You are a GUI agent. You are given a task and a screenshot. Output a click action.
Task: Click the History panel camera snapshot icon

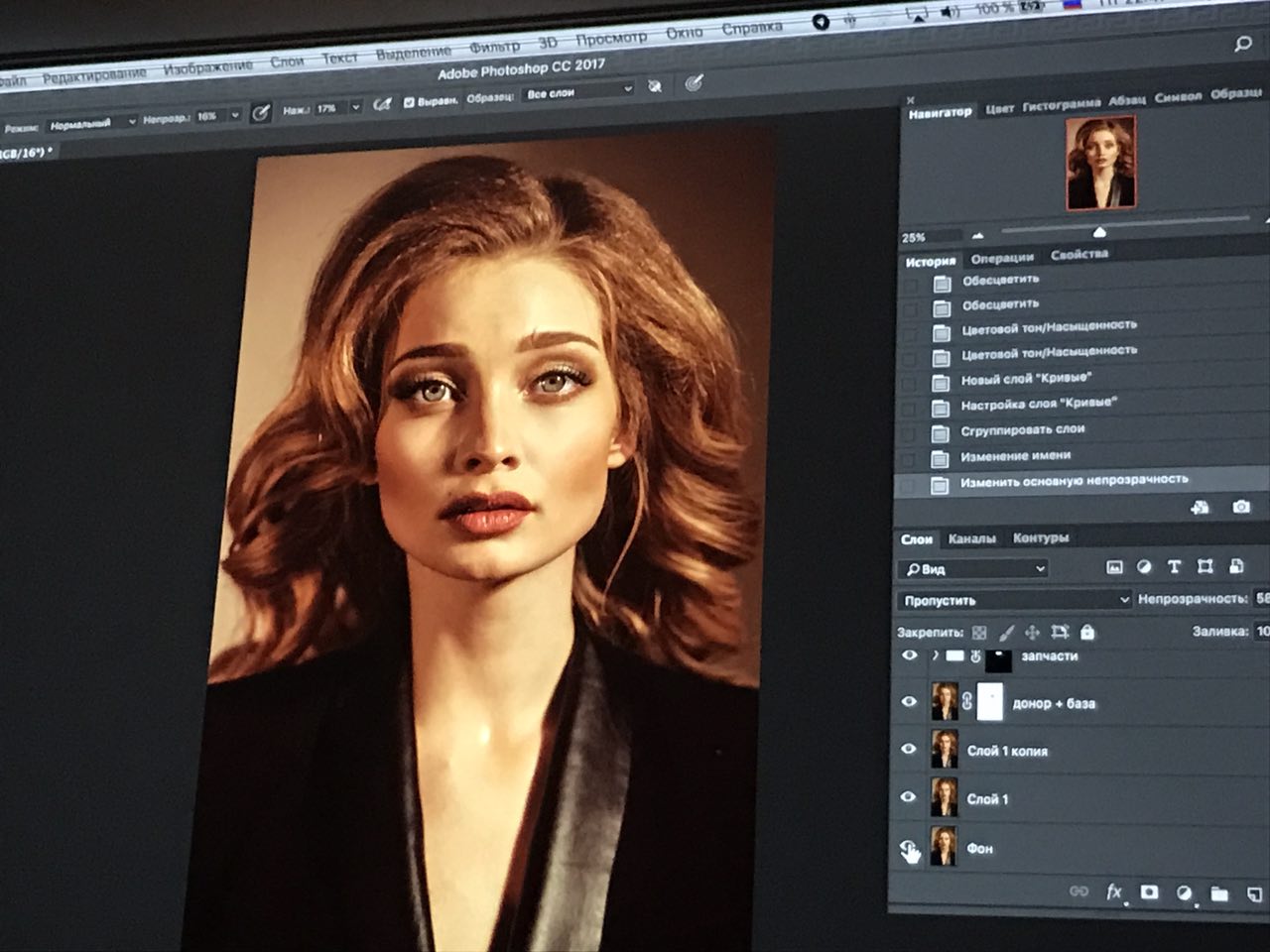[x=1241, y=507]
